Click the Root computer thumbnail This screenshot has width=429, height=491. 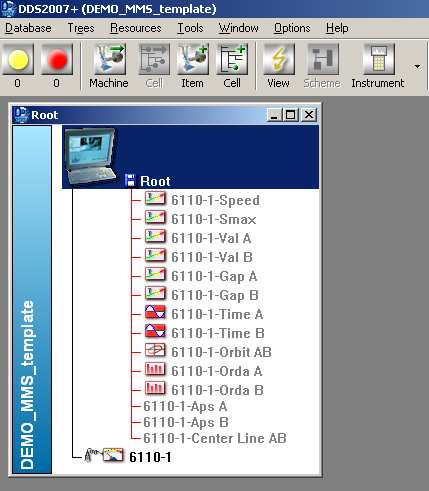(91, 157)
